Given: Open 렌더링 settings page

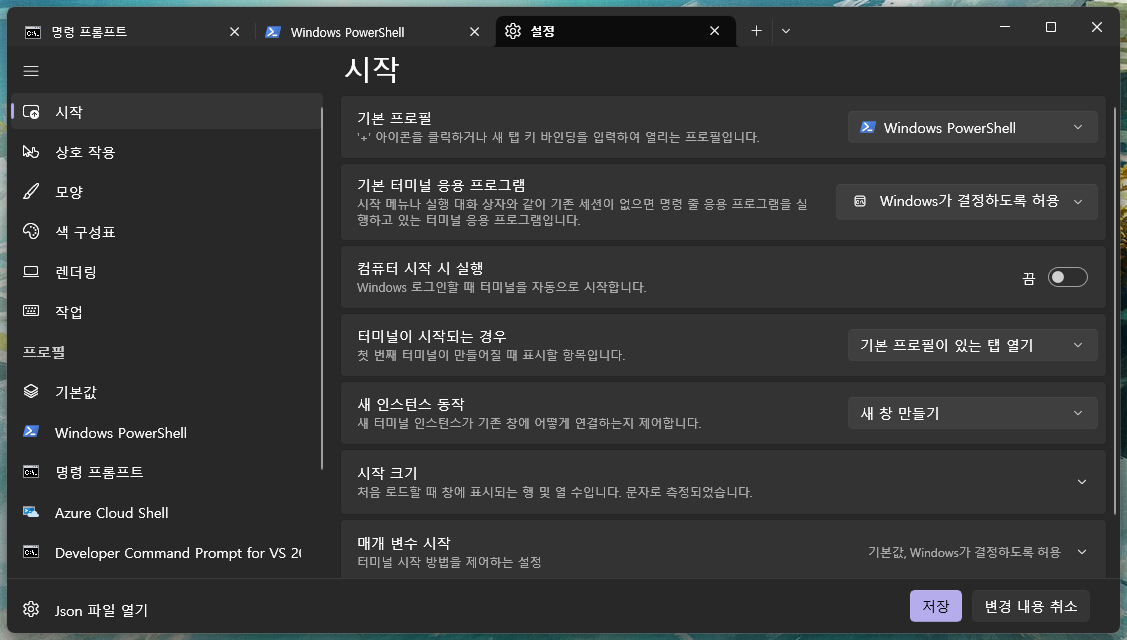Looking at the screenshot, I should [x=166, y=272].
